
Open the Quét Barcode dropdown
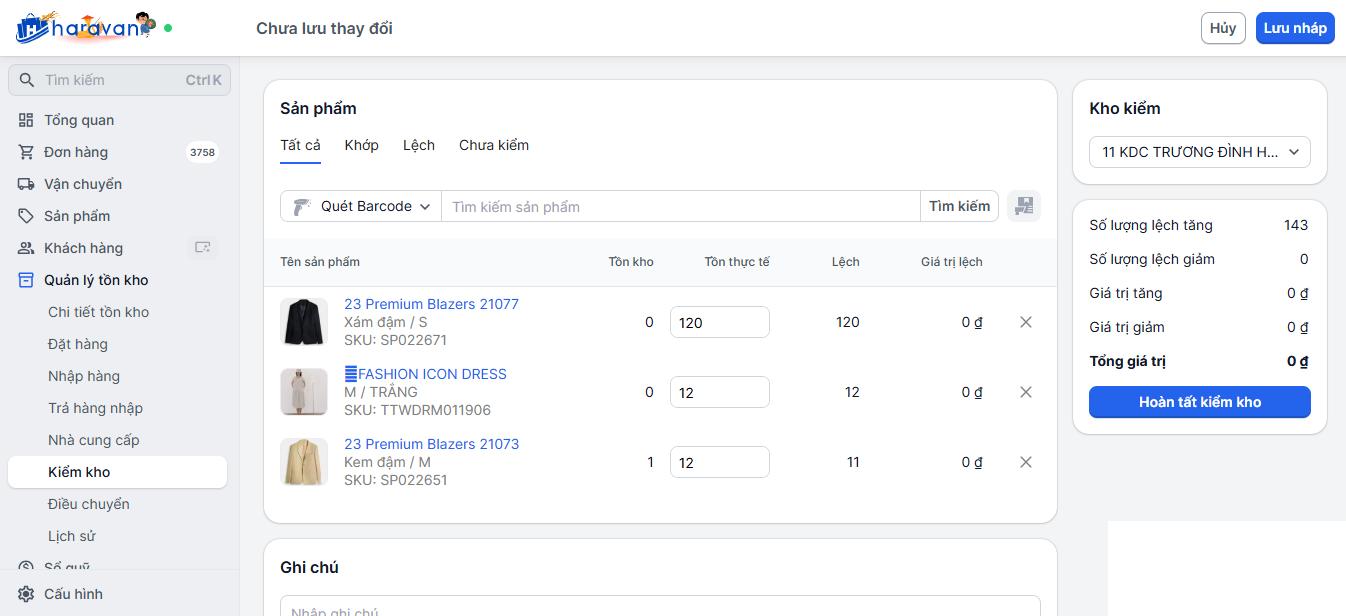[x=361, y=206]
